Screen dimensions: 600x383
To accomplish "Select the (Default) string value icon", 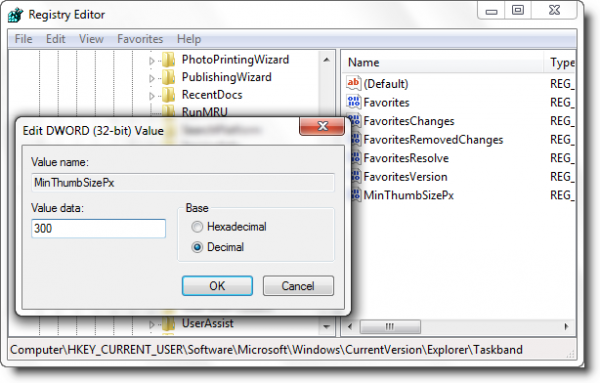I will [x=353, y=83].
